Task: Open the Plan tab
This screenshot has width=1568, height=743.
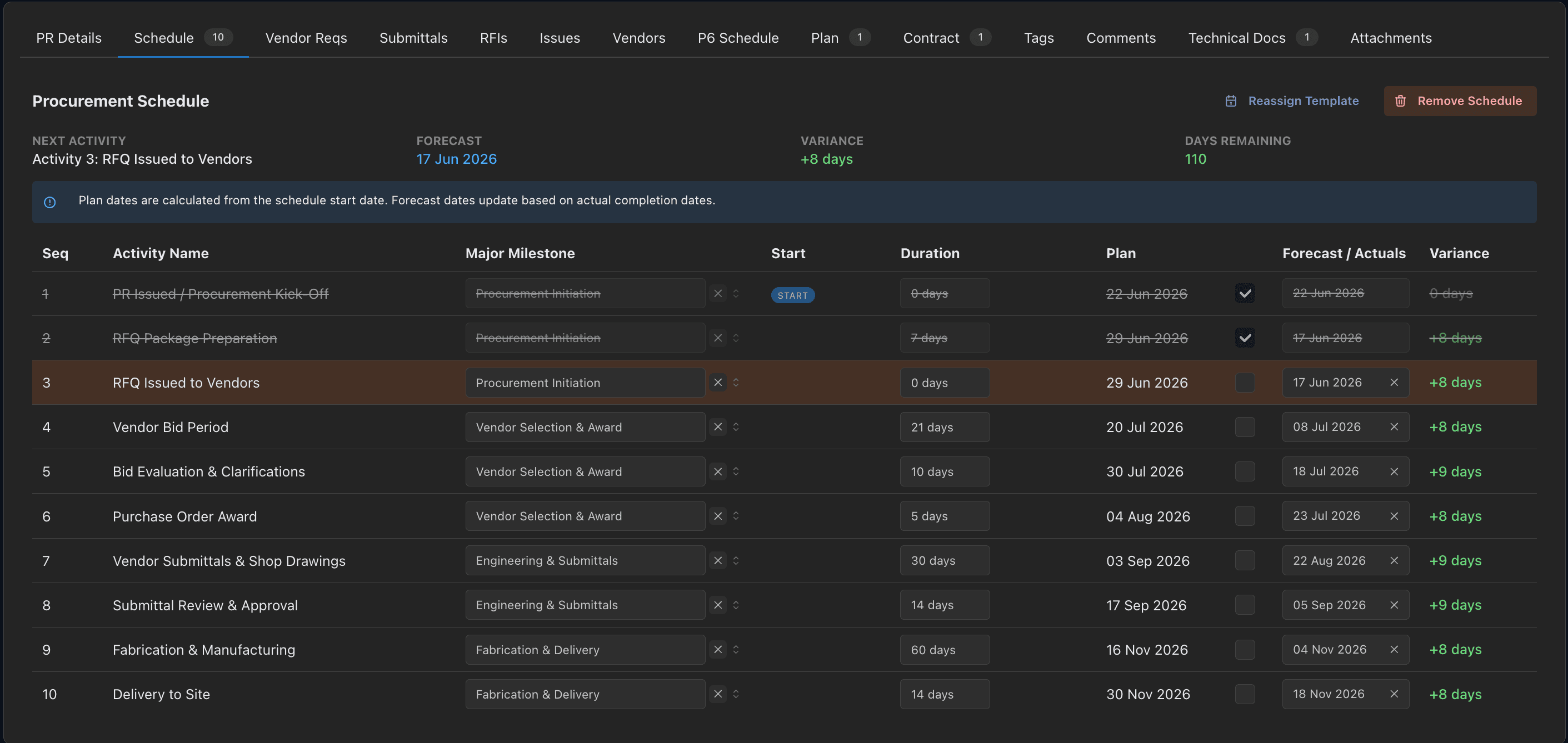Action: (x=840, y=38)
